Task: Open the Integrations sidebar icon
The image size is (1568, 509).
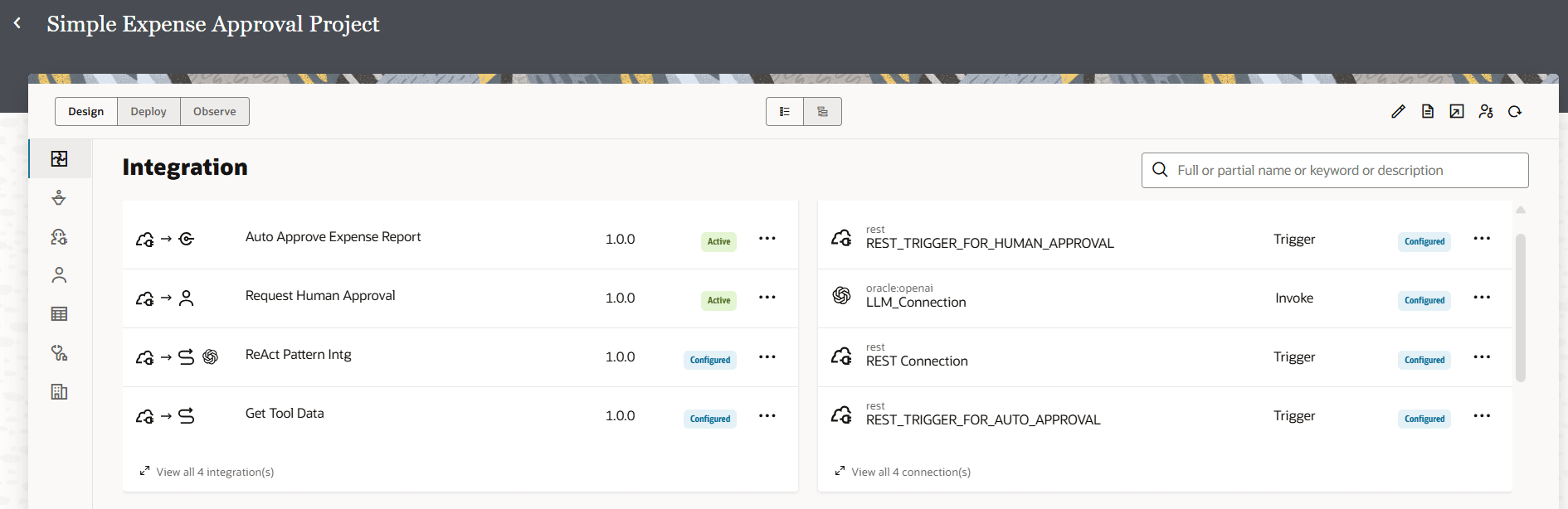Action: (59, 158)
